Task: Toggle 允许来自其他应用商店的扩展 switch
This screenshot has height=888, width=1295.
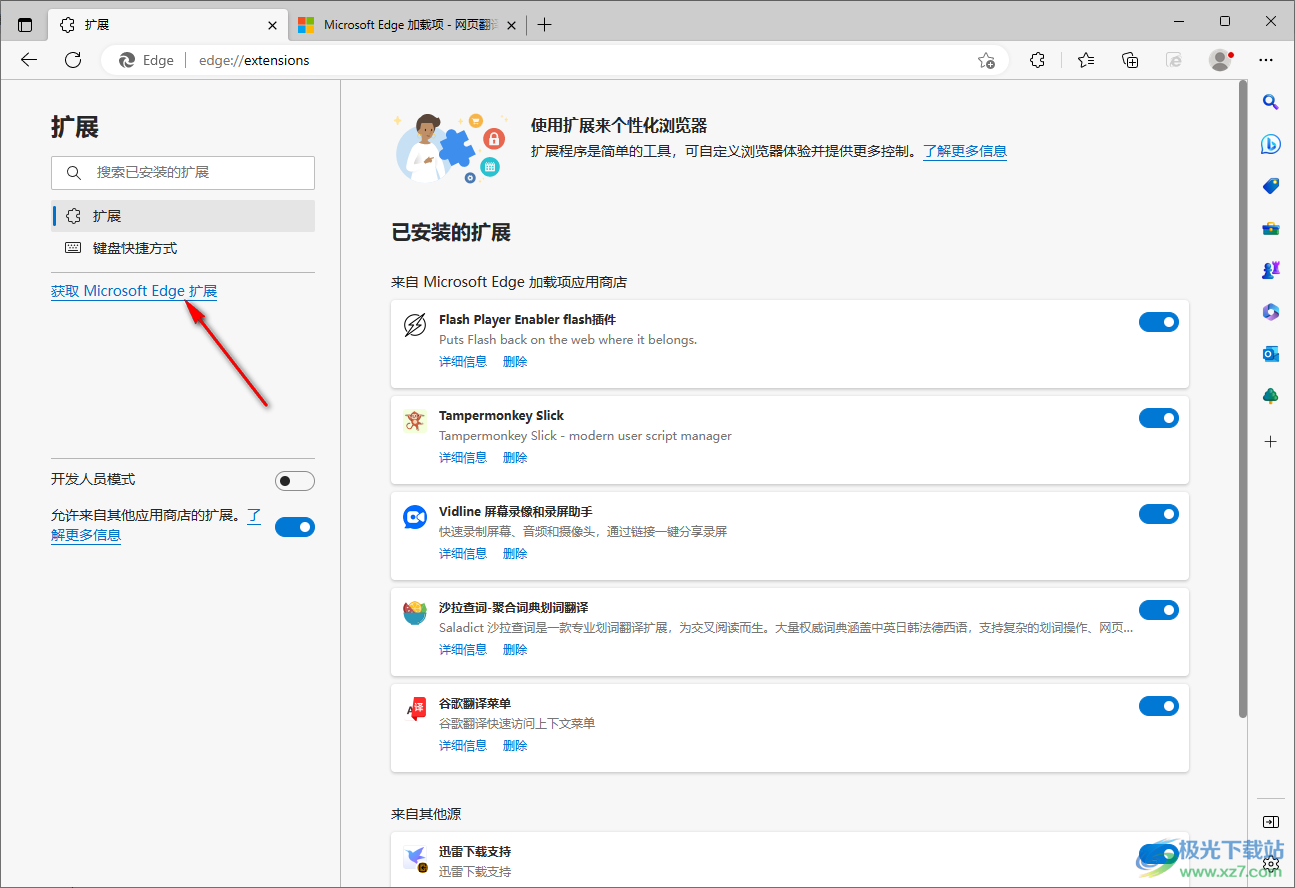Action: pyautogui.click(x=295, y=527)
